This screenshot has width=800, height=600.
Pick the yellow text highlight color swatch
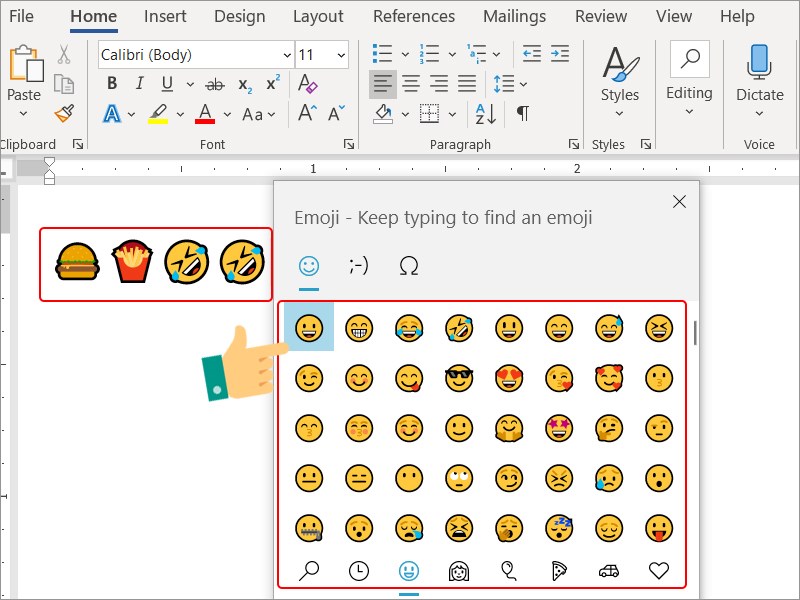coord(158,114)
